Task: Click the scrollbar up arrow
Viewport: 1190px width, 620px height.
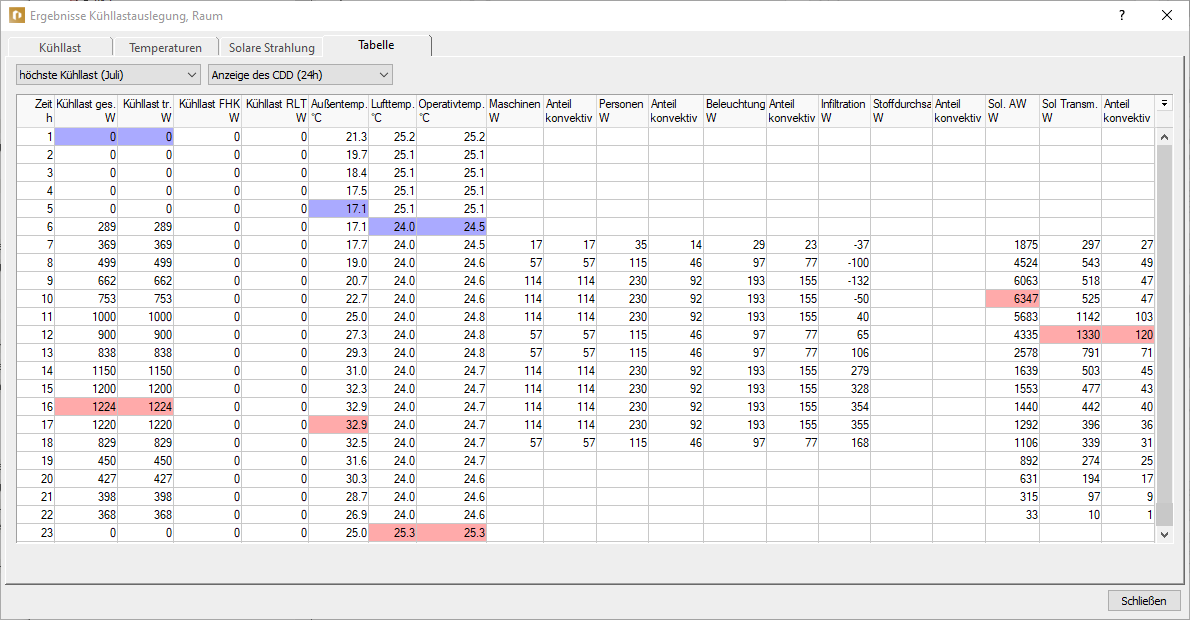Action: click(1164, 137)
